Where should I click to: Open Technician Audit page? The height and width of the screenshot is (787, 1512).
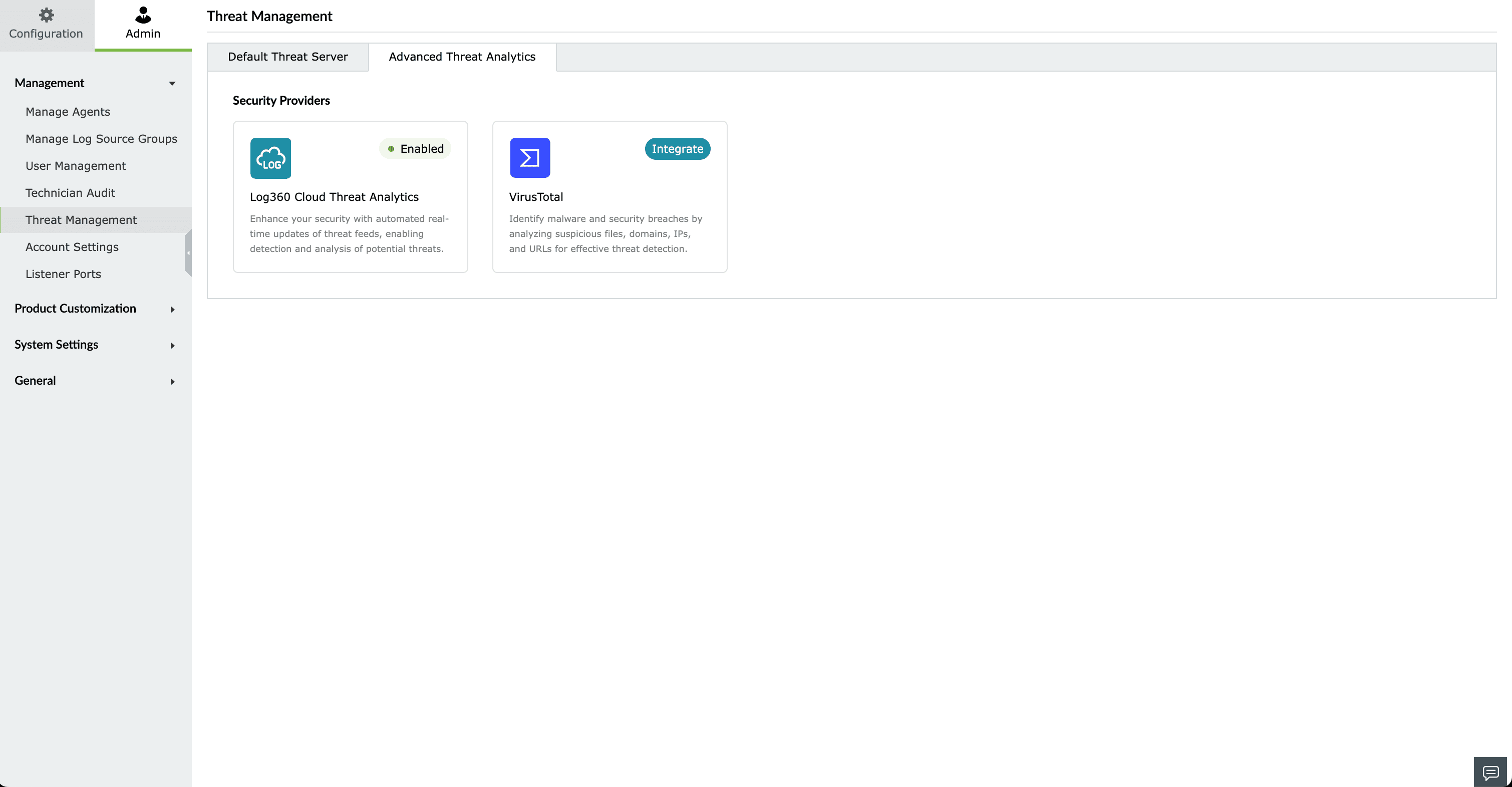click(70, 193)
